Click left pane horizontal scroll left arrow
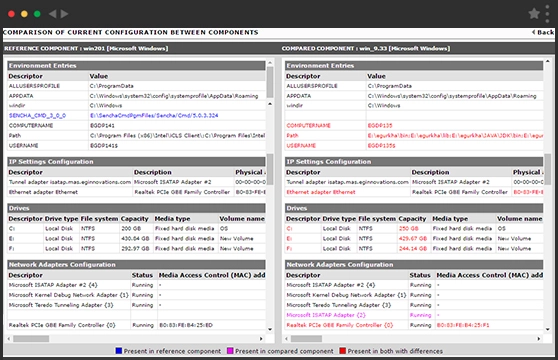The width and height of the screenshot is (558, 360). [9, 339]
